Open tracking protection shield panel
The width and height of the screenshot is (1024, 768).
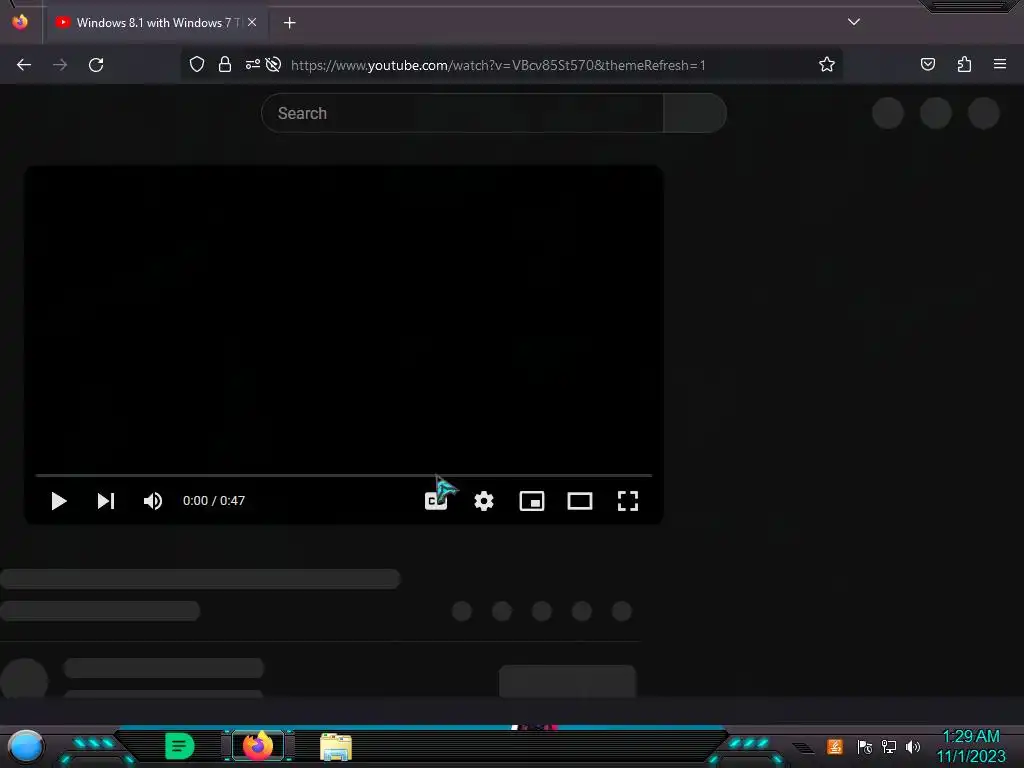197,64
